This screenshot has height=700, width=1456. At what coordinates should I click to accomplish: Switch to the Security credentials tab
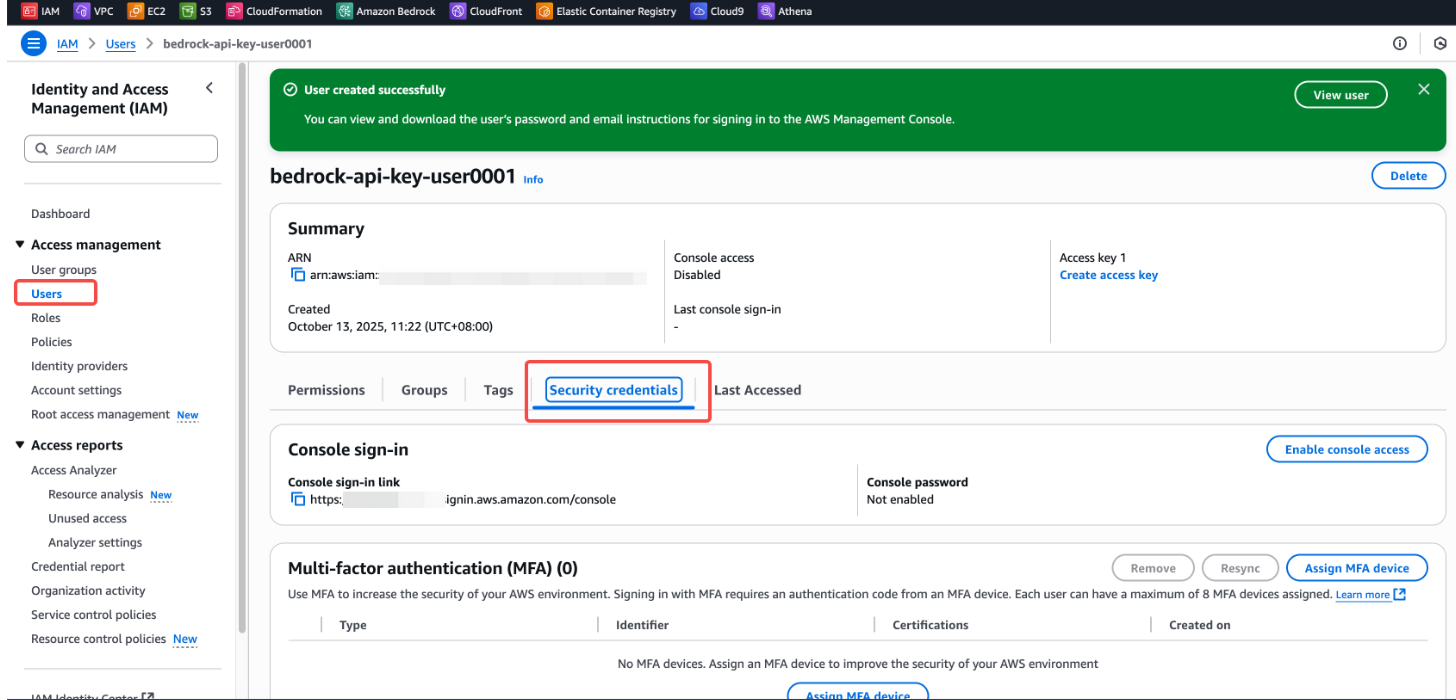pyautogui.click(x=613, y=390)
